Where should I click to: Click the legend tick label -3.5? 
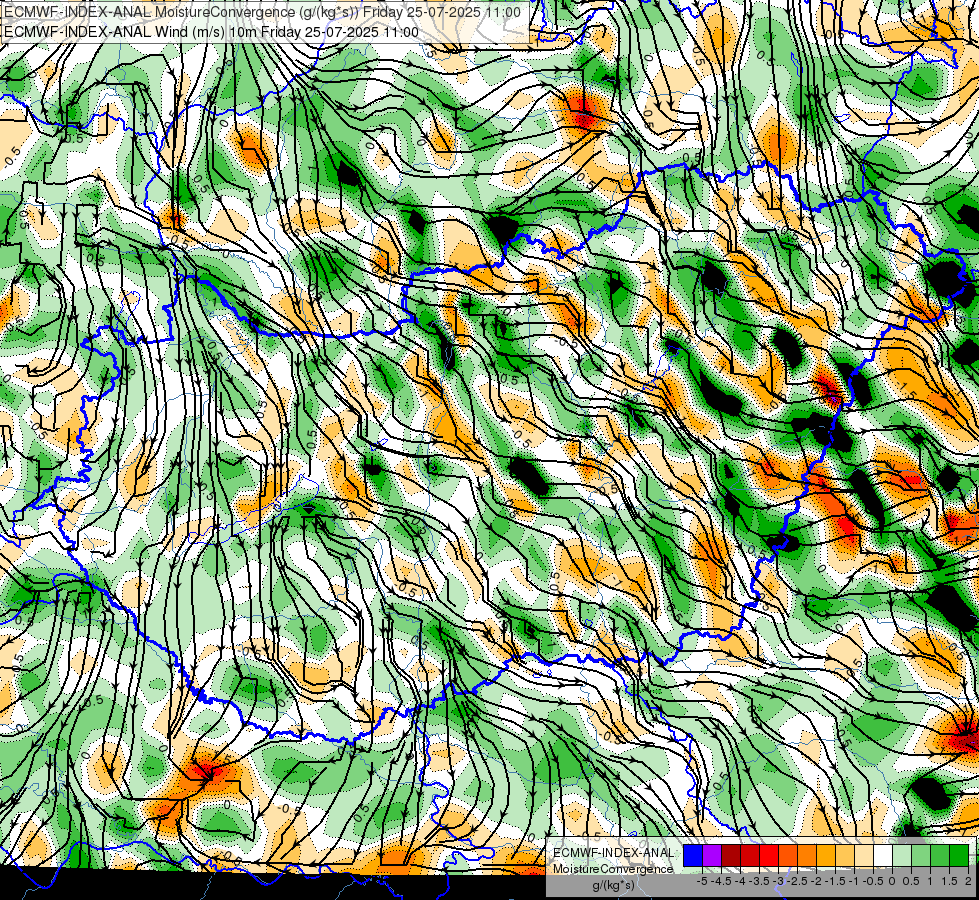(759, 881)
